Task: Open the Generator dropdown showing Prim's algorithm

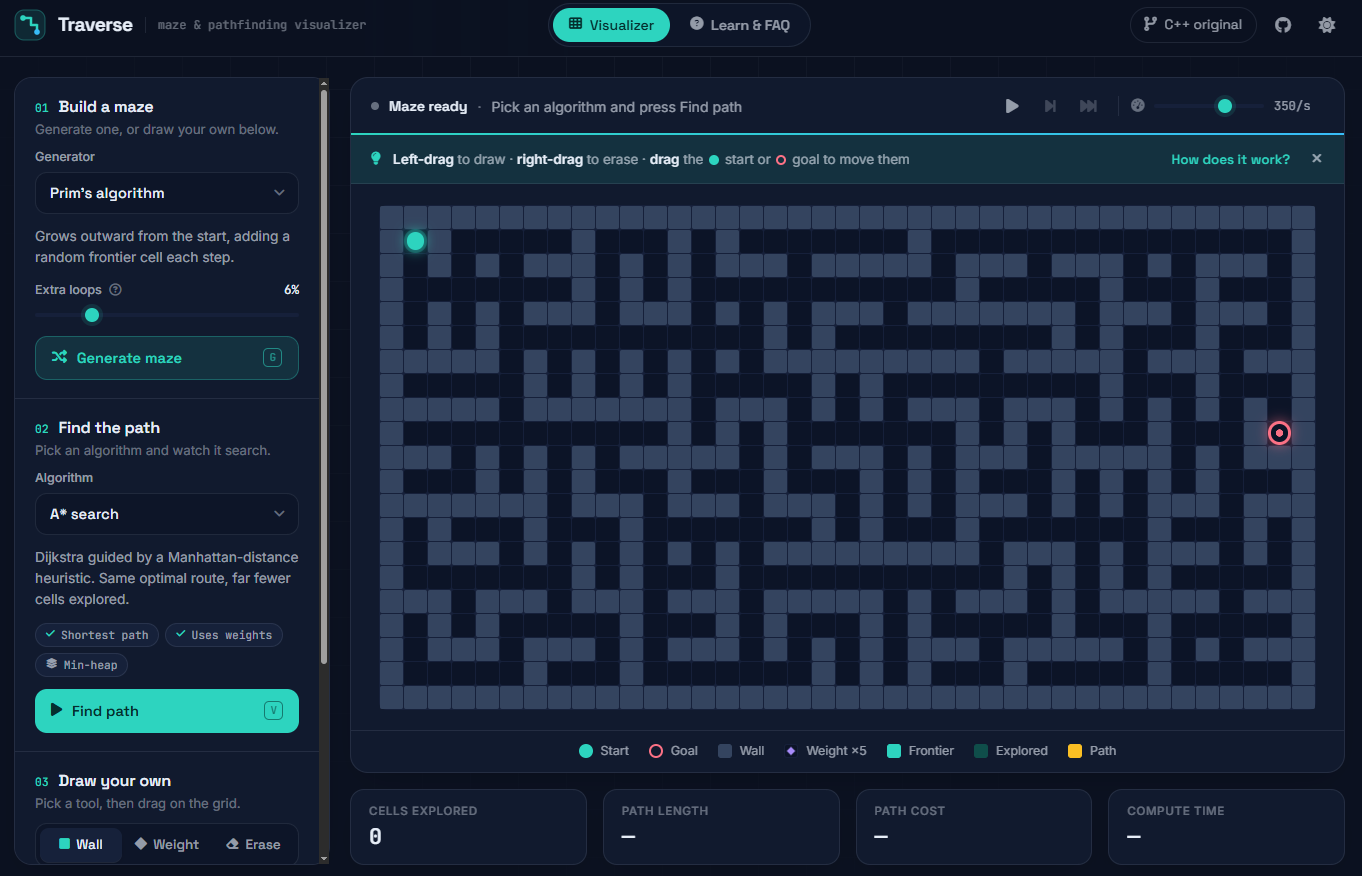Action: (167, 193)
